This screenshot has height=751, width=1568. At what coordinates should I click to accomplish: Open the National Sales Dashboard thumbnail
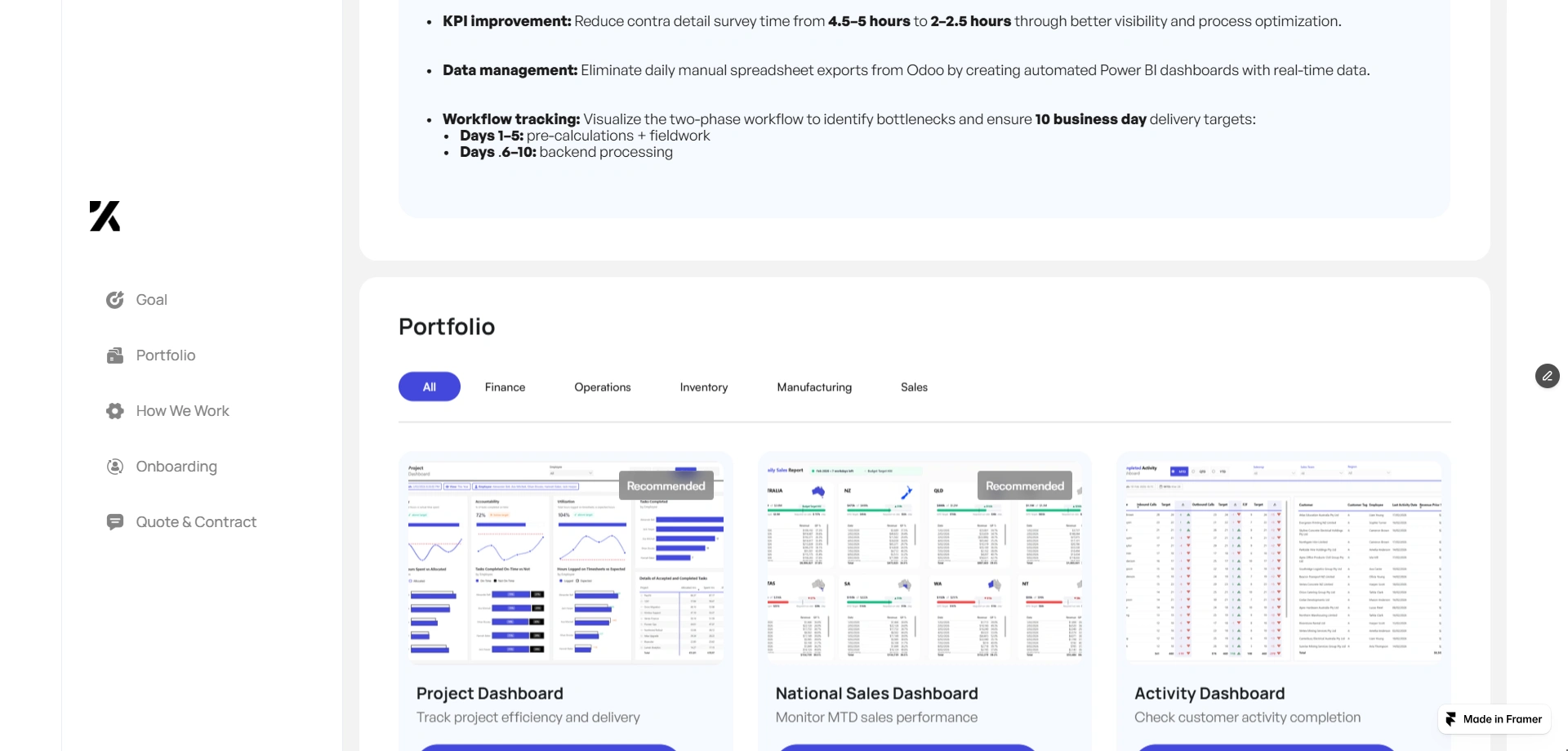pyautogui.click(x=924, y=561)
